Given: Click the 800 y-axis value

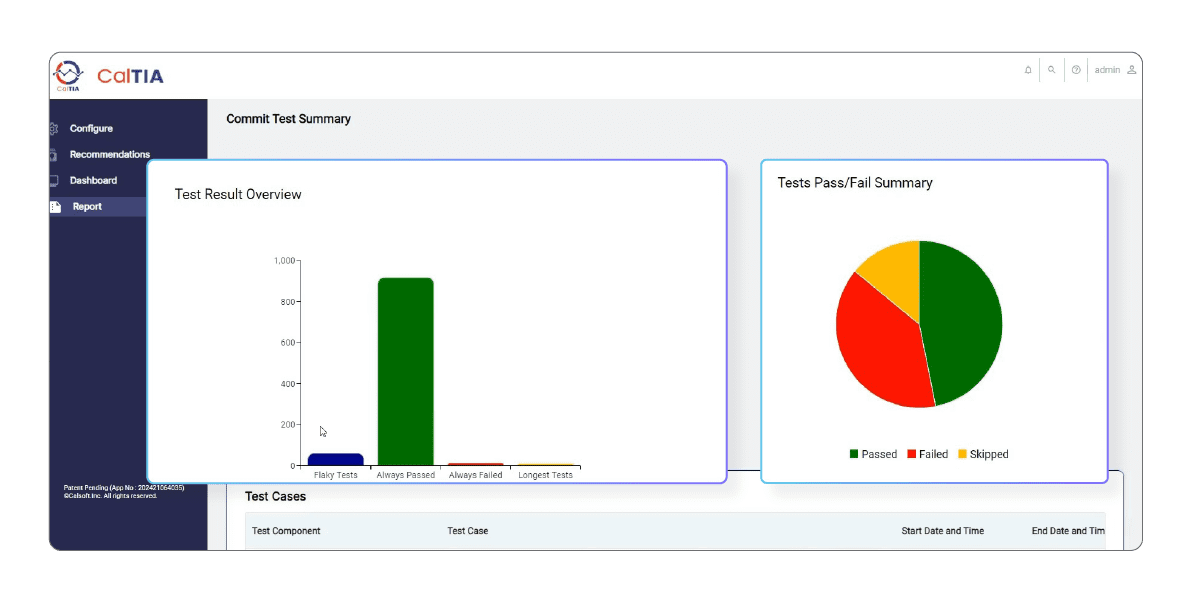Looking at the screenshot, I should (287, 302).
